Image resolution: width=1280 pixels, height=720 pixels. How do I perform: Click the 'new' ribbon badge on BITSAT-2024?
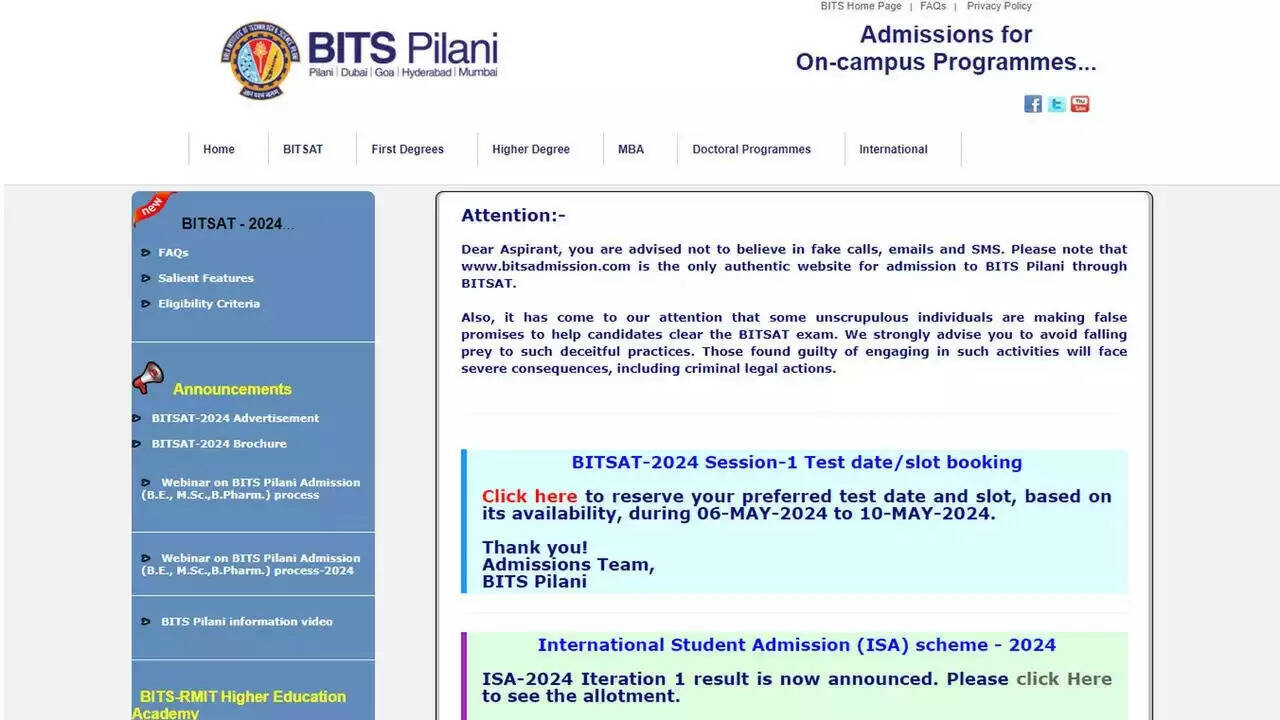tap(152, 207)
